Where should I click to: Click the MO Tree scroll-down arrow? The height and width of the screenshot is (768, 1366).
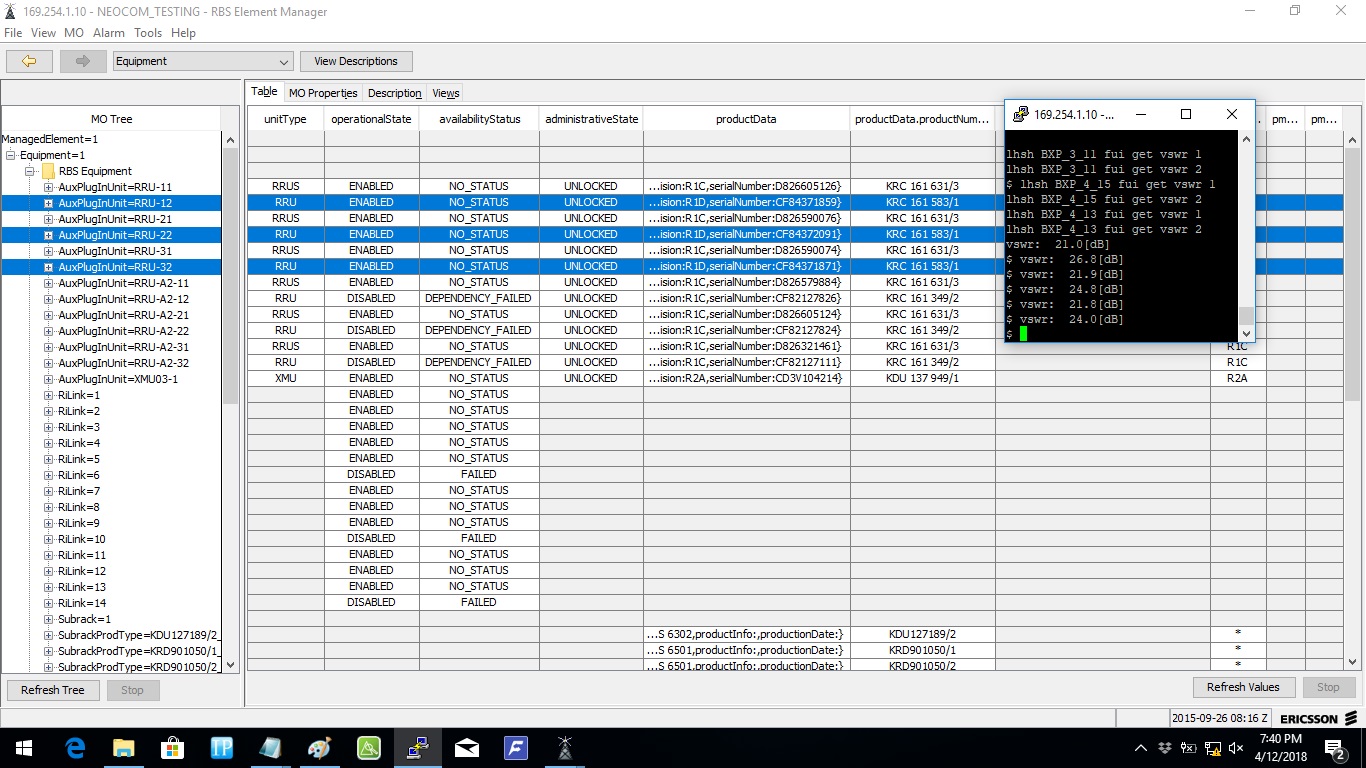[x=231, y=664]
